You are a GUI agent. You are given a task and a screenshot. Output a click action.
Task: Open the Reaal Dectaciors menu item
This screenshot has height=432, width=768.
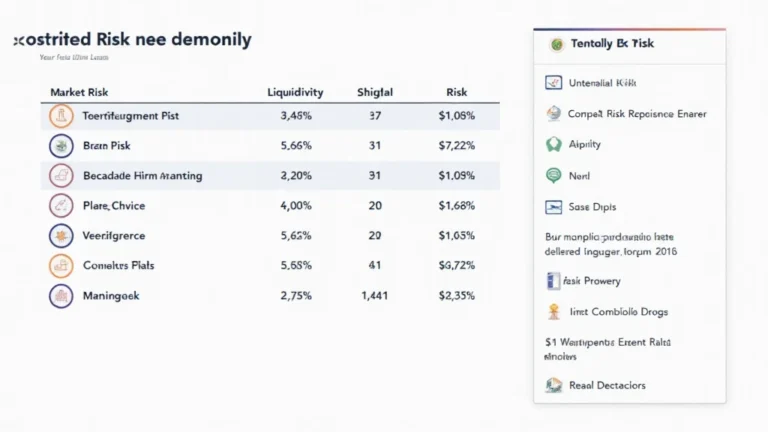[606, 385]
